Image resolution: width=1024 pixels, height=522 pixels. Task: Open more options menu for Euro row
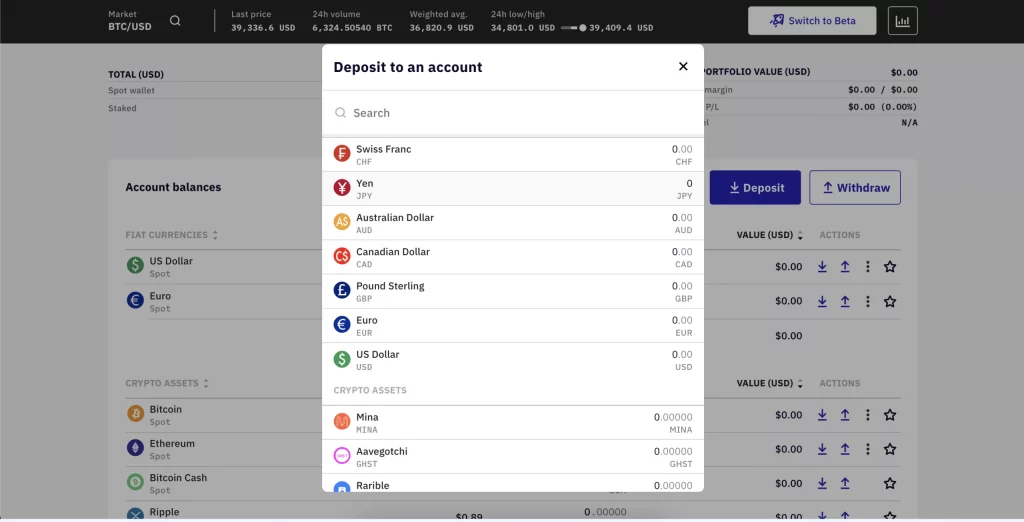867,301
